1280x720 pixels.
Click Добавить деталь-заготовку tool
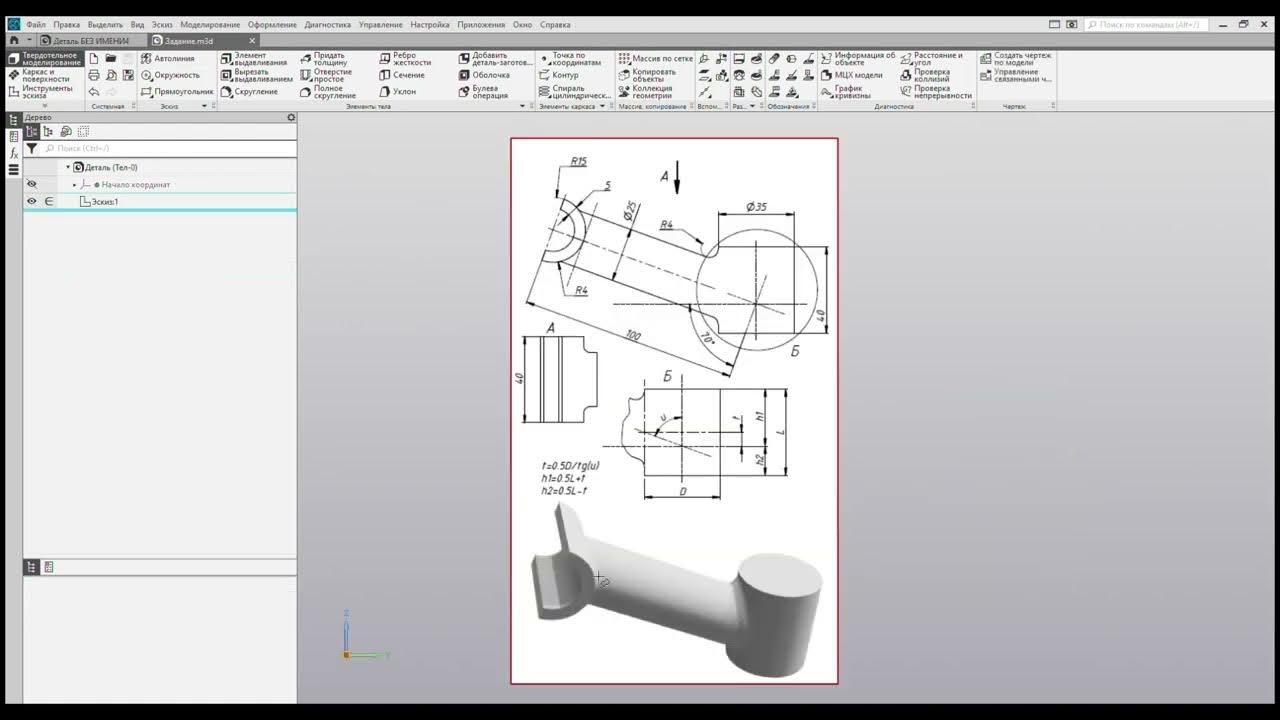496,58
